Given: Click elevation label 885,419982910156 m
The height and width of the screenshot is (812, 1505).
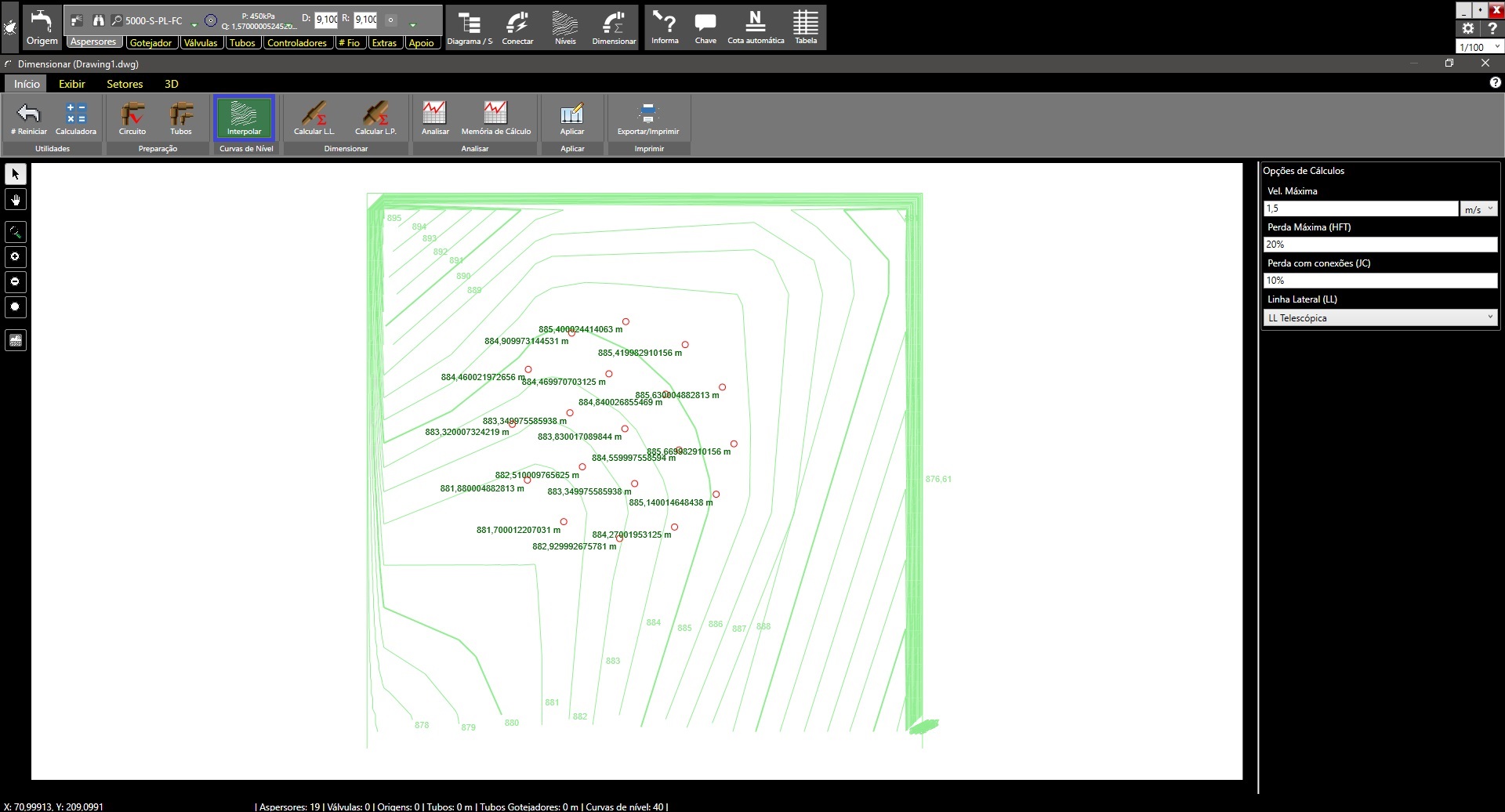Looking at the screenshot, I should [640, 353].
